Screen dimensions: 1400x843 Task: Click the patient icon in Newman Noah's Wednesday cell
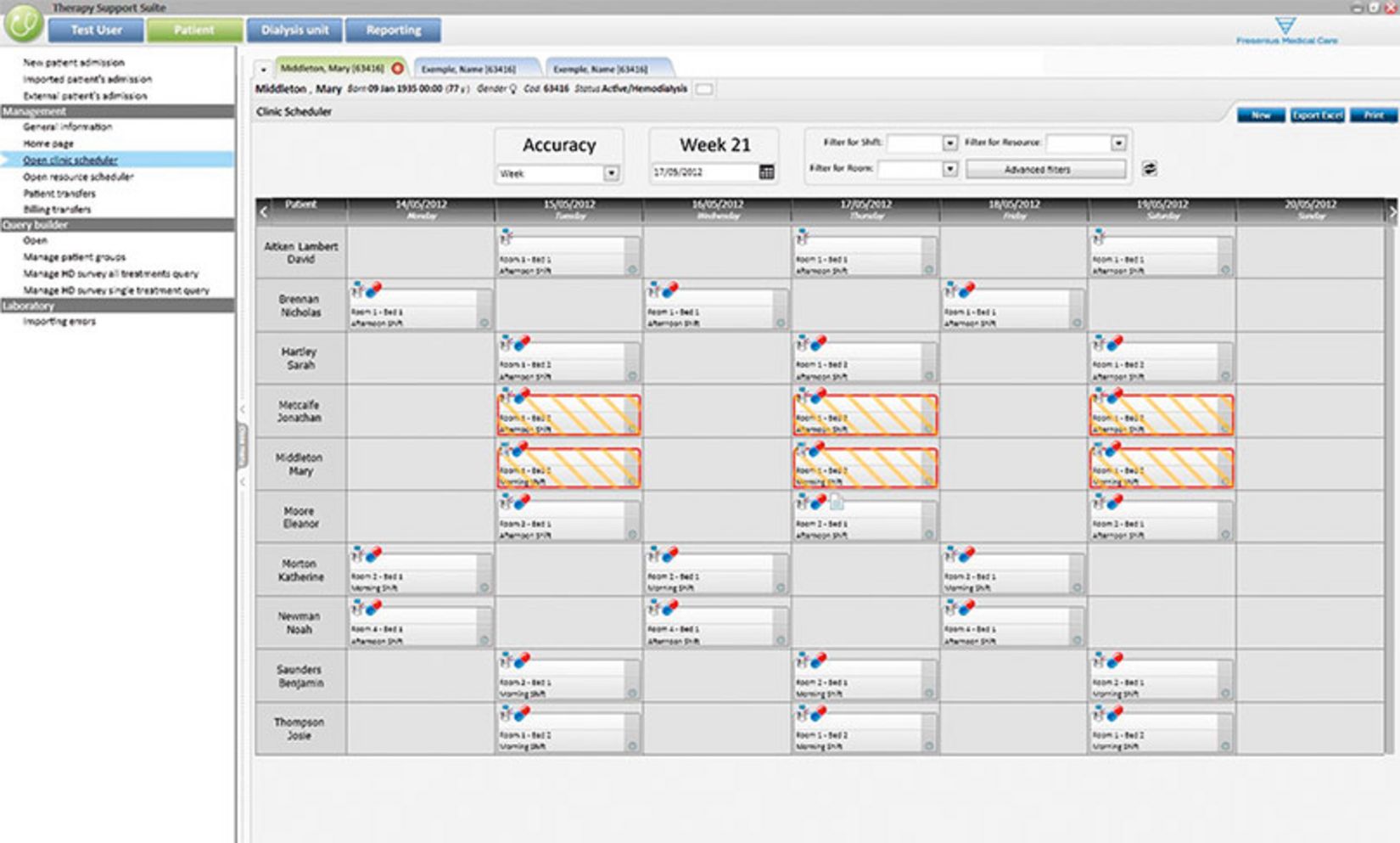[655, 605]
